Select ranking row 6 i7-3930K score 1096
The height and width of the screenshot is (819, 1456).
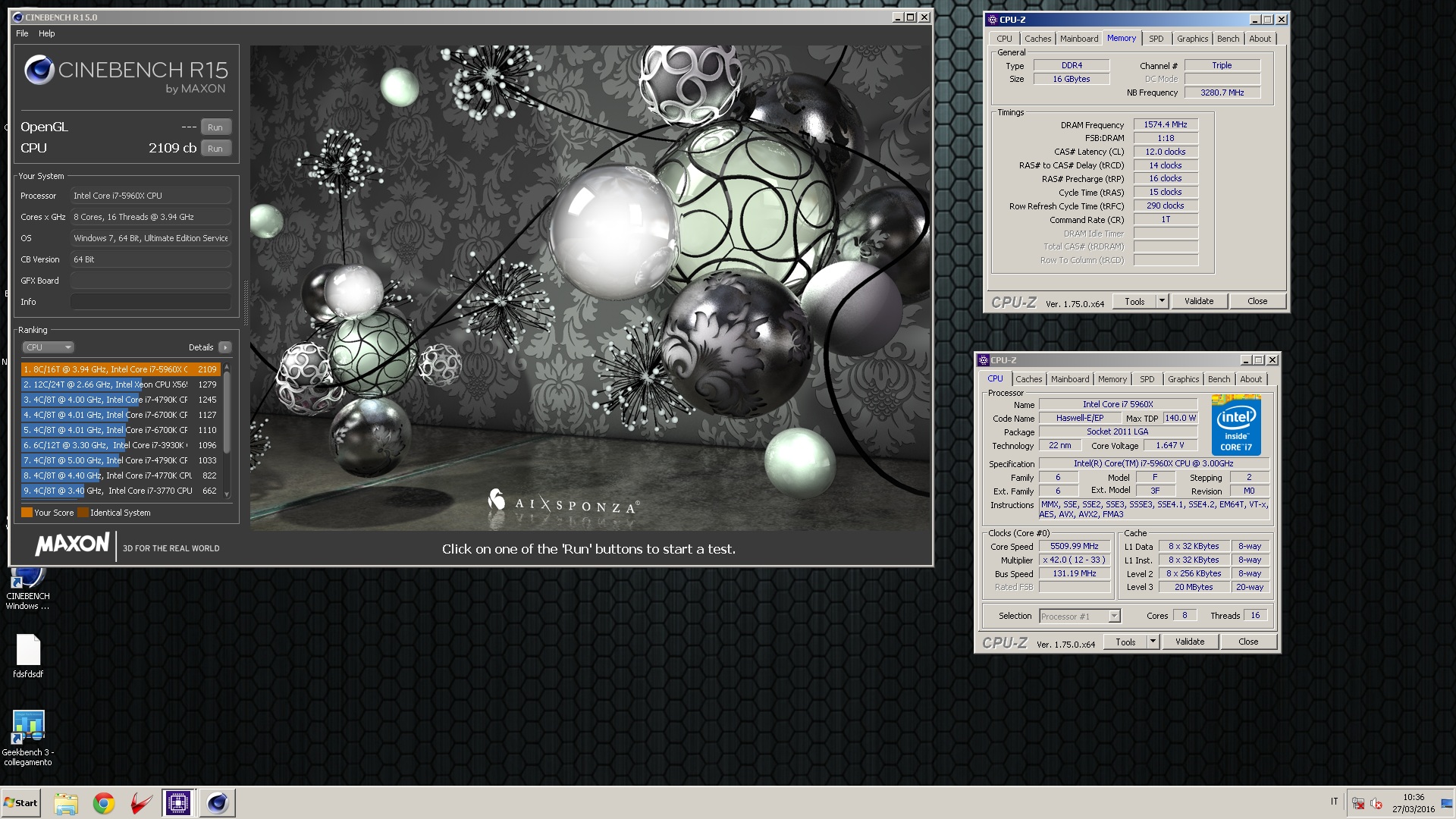(x=121, y=445)
